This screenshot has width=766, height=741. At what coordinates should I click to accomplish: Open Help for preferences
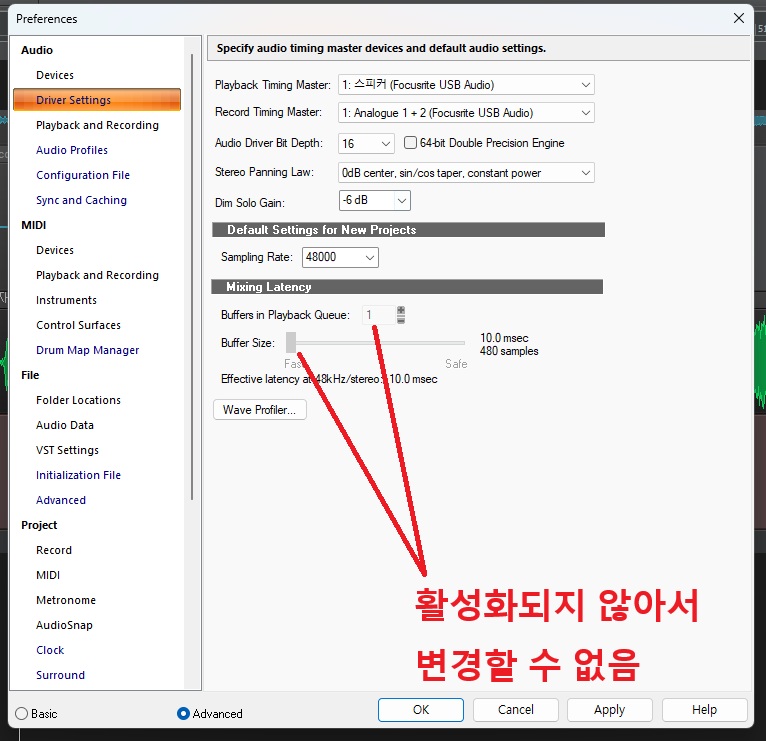click(x=704, y=710)
